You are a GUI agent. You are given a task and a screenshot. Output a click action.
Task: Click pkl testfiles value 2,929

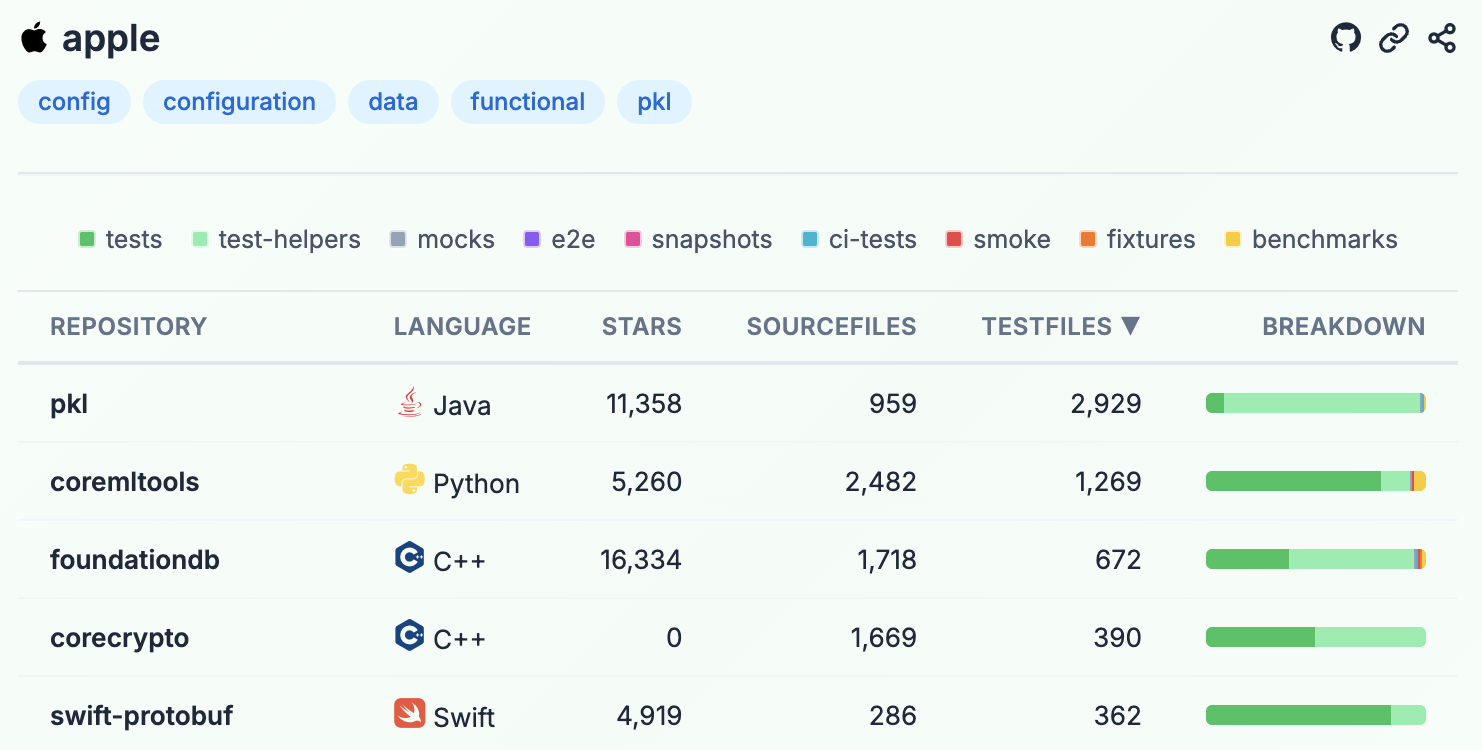click(x=1106, y=404)
